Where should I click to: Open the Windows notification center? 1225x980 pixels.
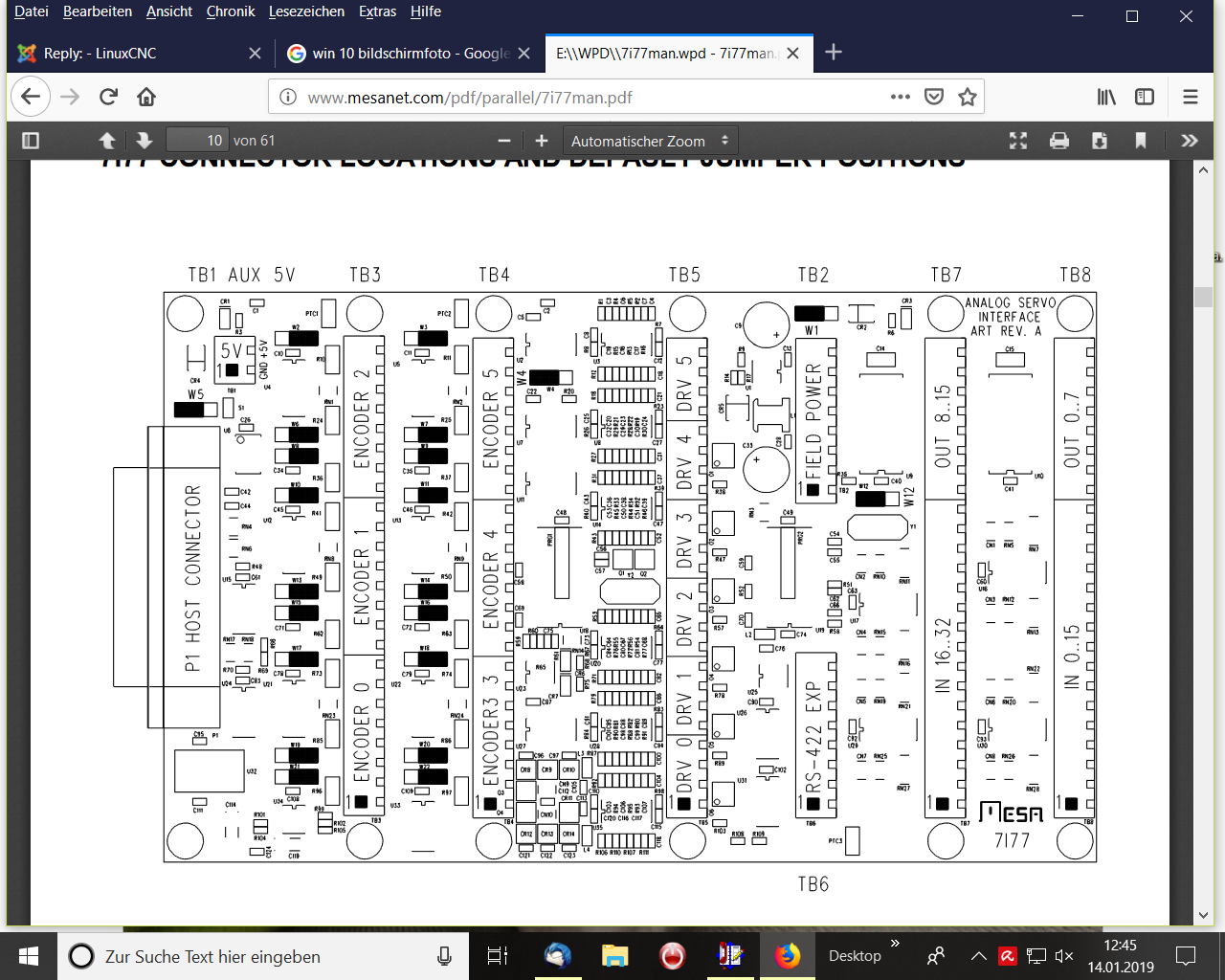click(x=1187, y=956)
